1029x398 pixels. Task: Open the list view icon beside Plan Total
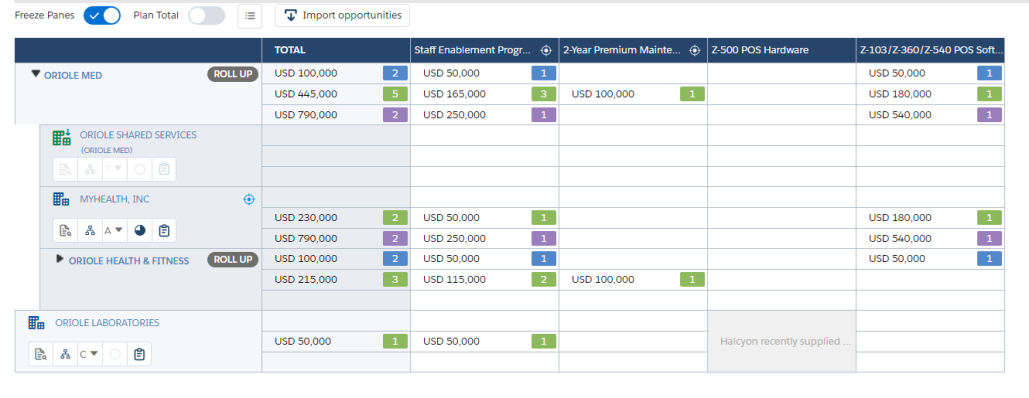(x=249, y=16)
